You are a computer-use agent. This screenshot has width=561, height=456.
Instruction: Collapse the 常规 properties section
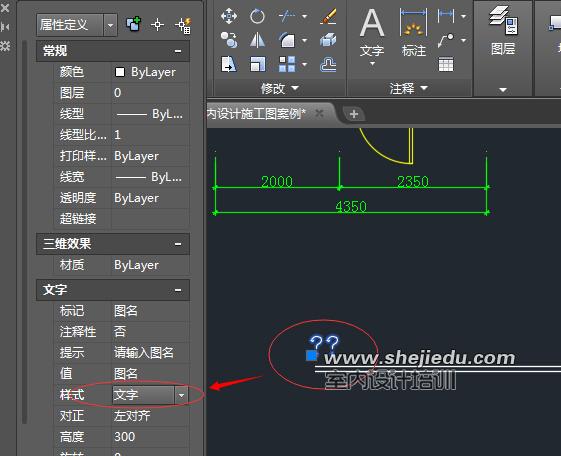click(x=178, y=51)
